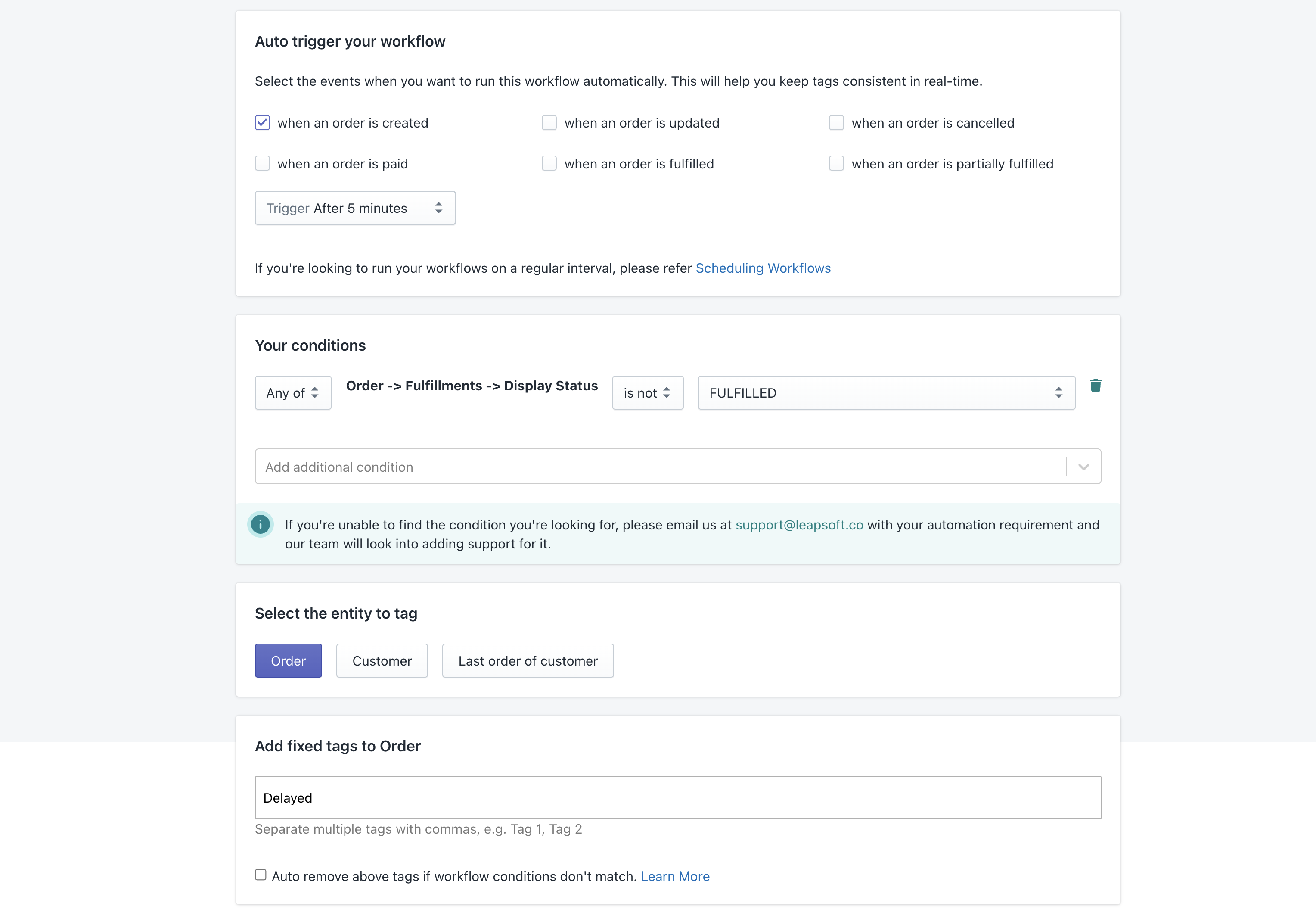1316x915 pixels.
Task: Enable trigger when an order is paid
Action: pyautogui.click(x=262, y=163)
